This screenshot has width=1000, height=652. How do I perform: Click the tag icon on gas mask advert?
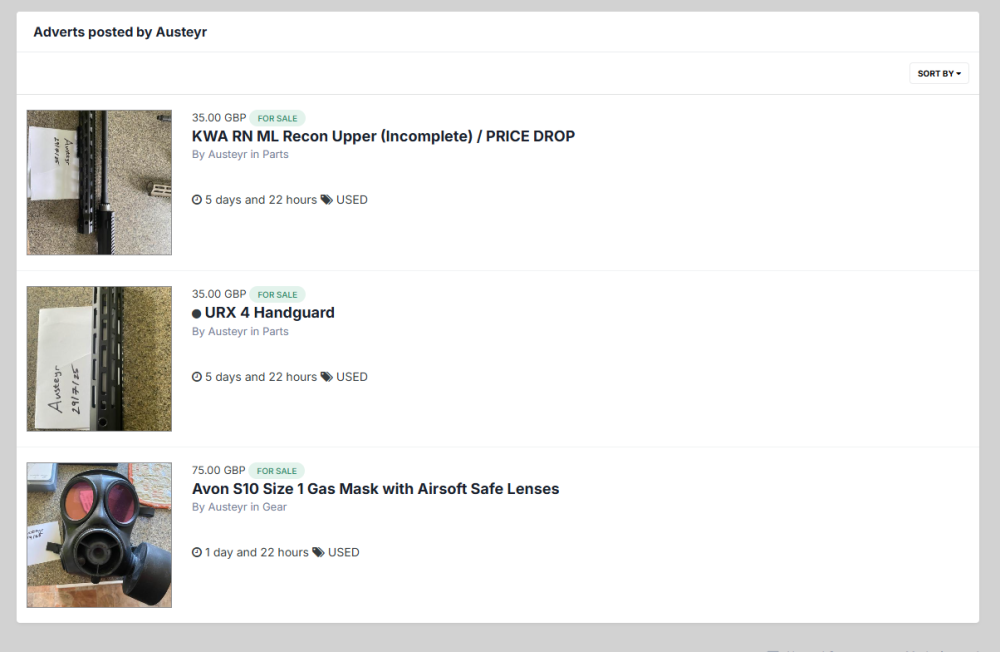318,553
